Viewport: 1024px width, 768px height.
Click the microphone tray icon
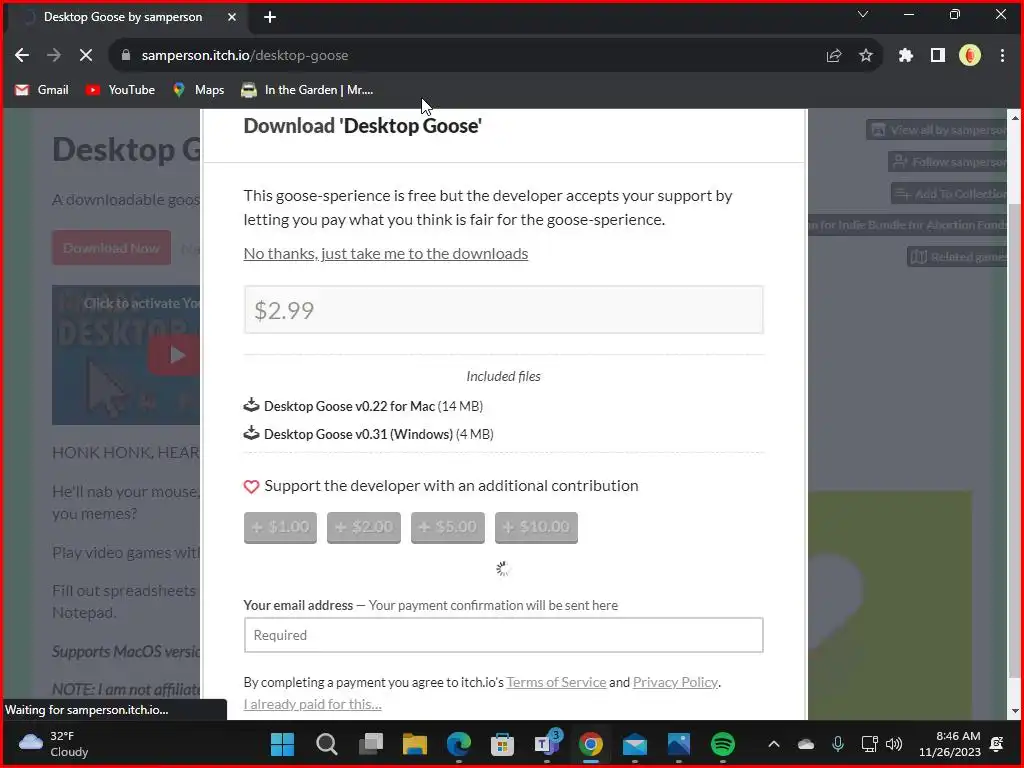coord(838,744)
